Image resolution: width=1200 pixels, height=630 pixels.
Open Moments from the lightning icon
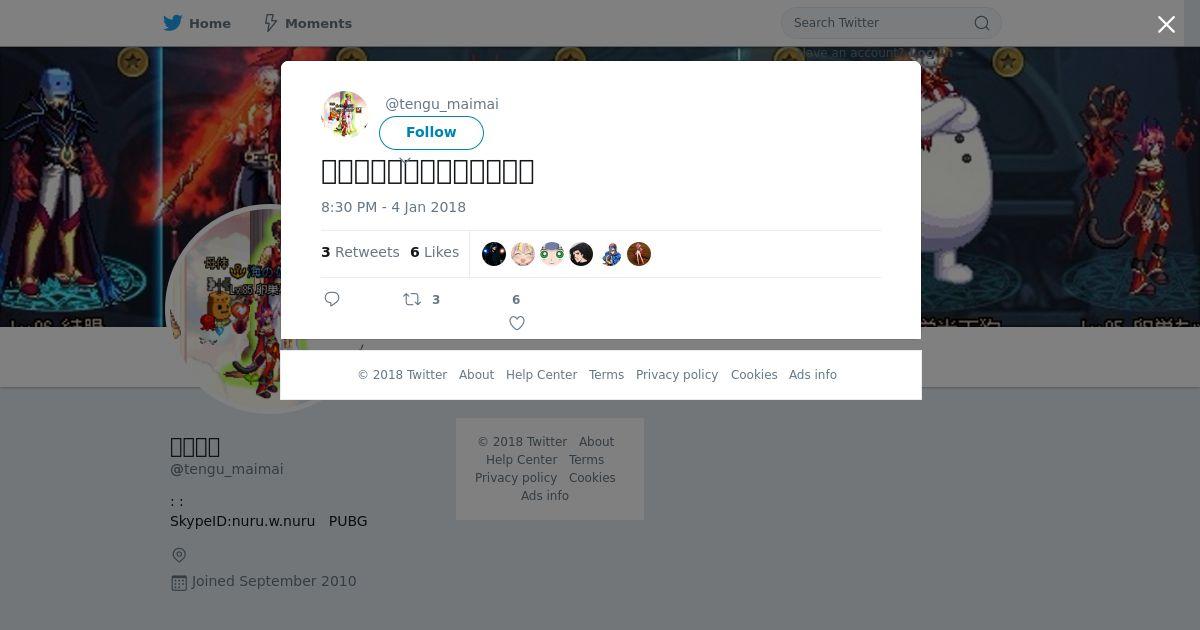click(x=270, y=23)
